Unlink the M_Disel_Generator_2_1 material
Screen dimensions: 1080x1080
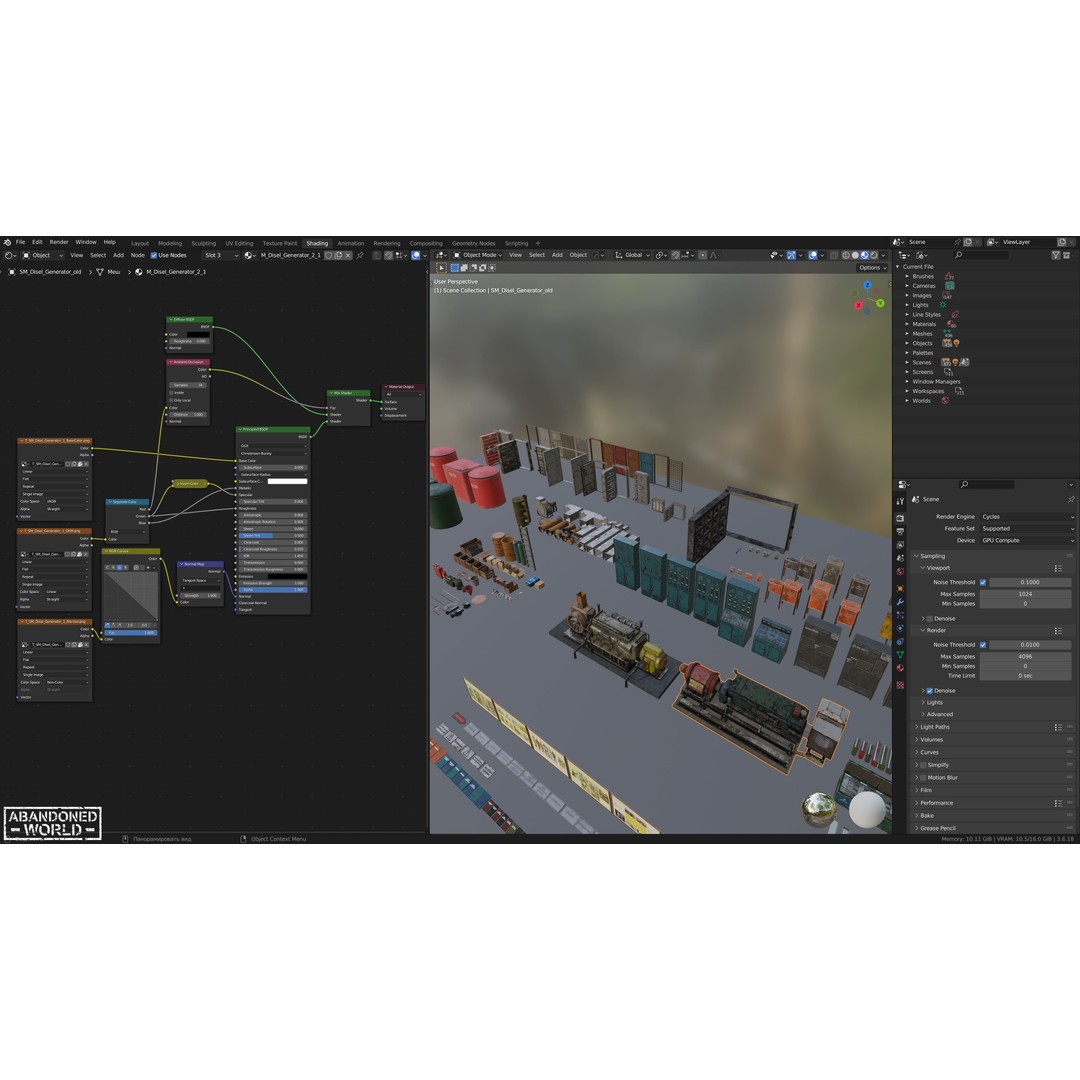[x=349, y=255]
